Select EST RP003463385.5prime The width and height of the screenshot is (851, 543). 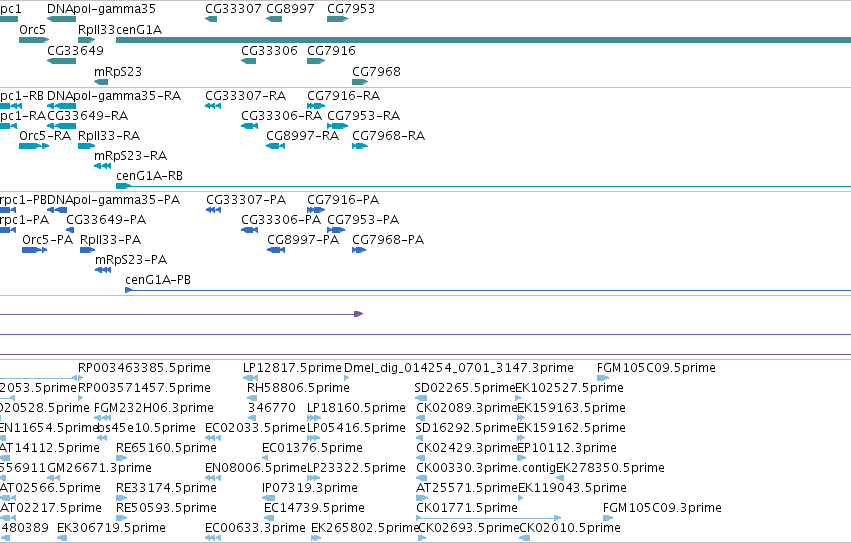144,368
